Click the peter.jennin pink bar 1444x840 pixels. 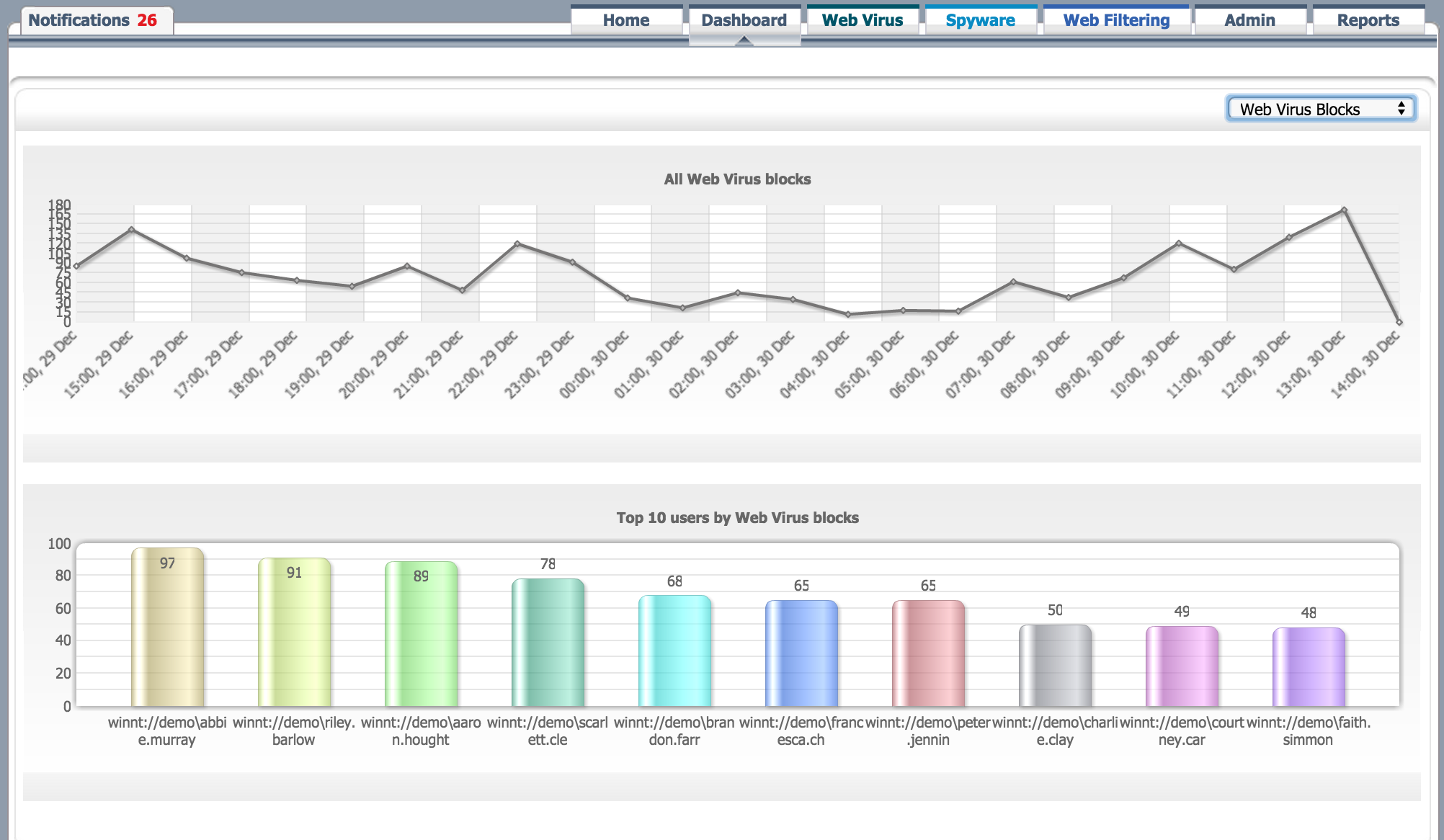(928, 654)
